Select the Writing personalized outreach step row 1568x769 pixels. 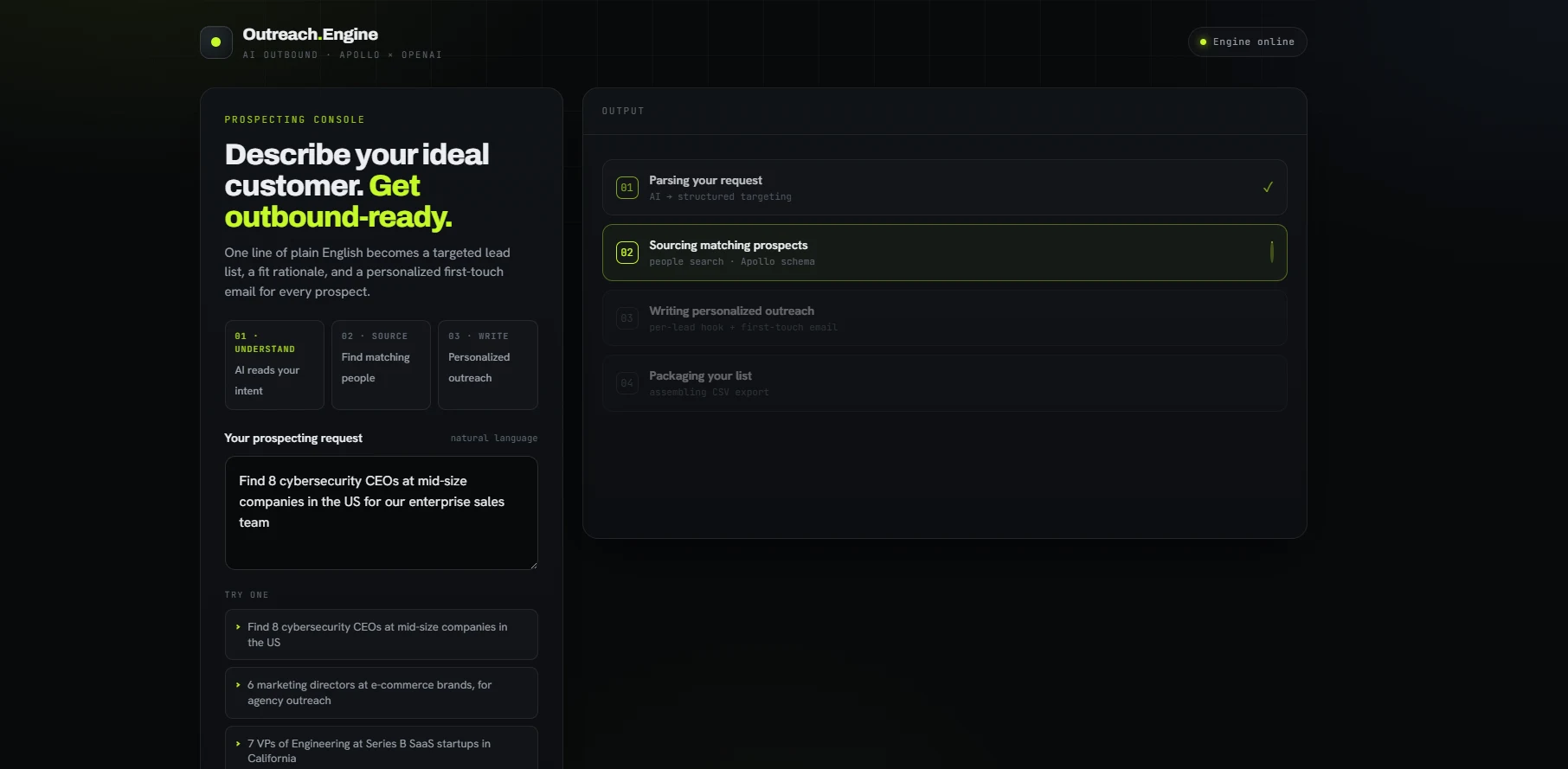point(944,317)
